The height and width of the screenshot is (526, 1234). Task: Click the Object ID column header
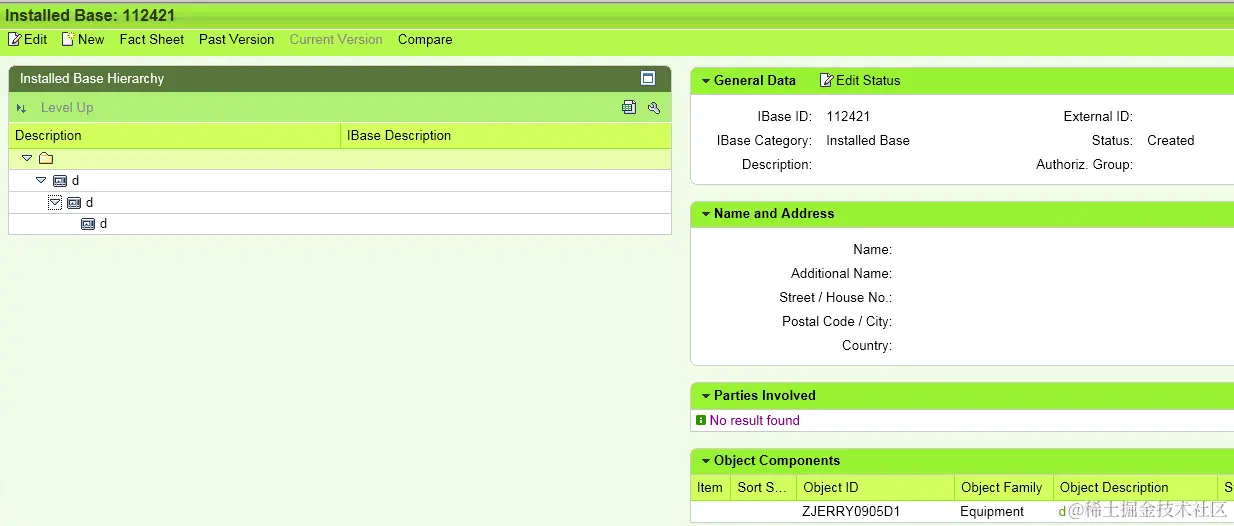tap(875, 487)
